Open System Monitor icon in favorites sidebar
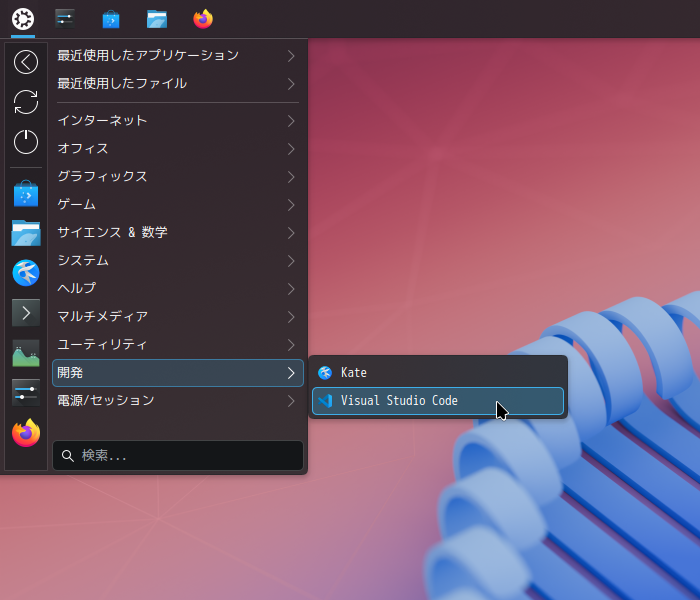This screenshot has height=600, width=700. click(26, 353)
